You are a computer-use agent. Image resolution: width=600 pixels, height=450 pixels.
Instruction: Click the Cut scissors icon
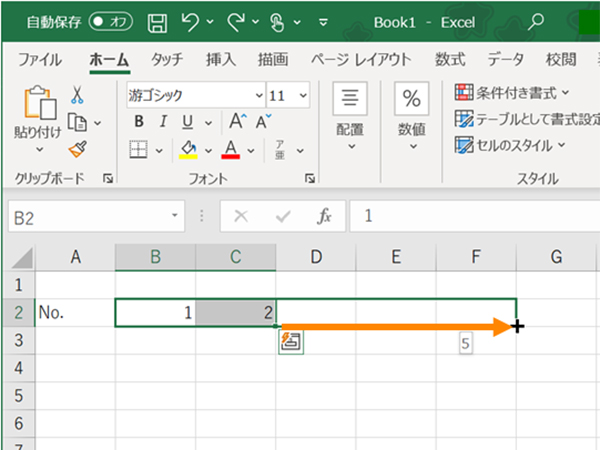tap(77, 96)
